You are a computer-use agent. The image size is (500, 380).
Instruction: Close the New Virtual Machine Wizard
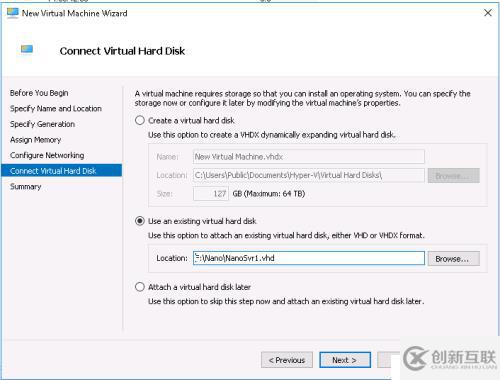[488, 13]
